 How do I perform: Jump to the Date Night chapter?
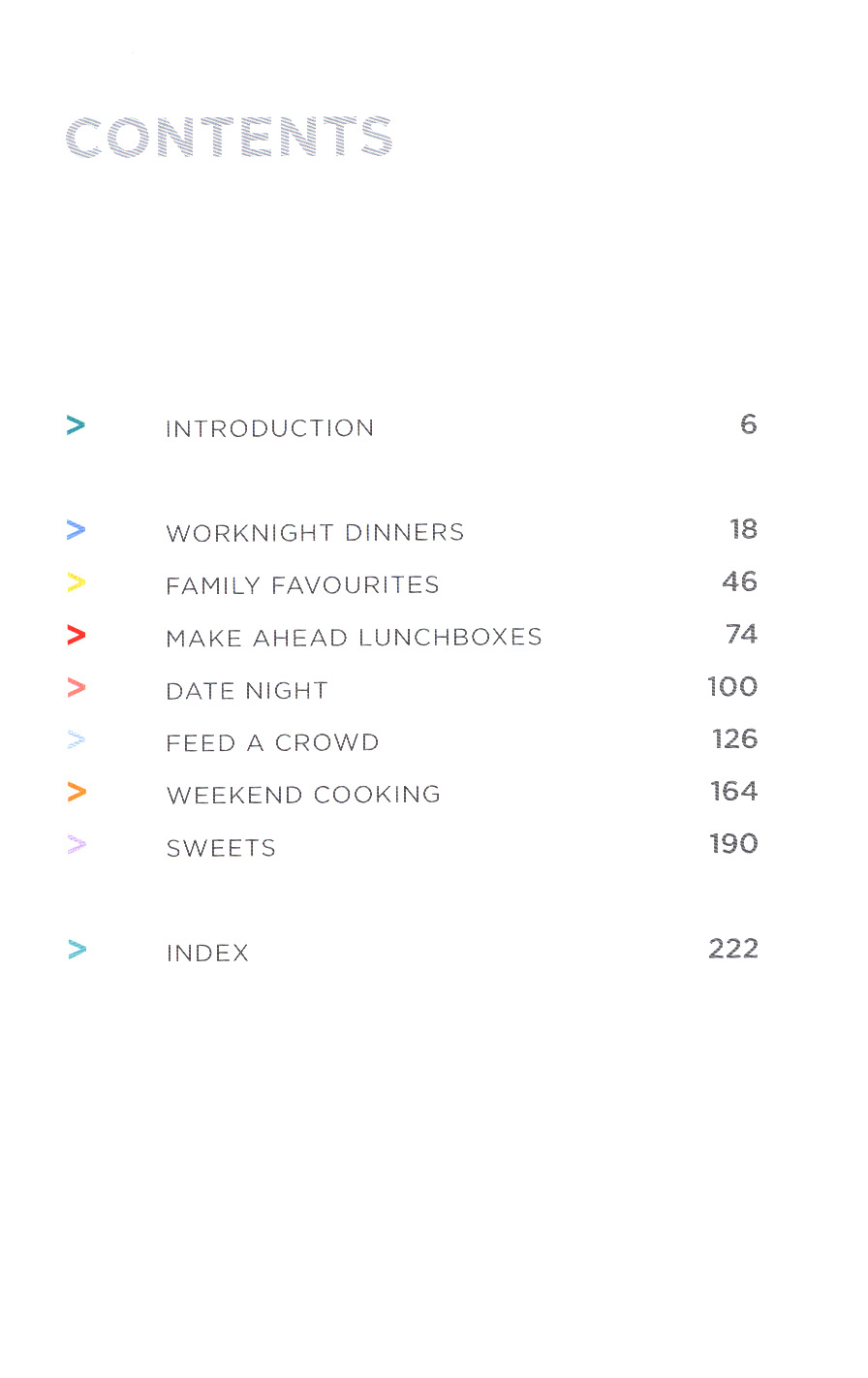pos(247,691)
